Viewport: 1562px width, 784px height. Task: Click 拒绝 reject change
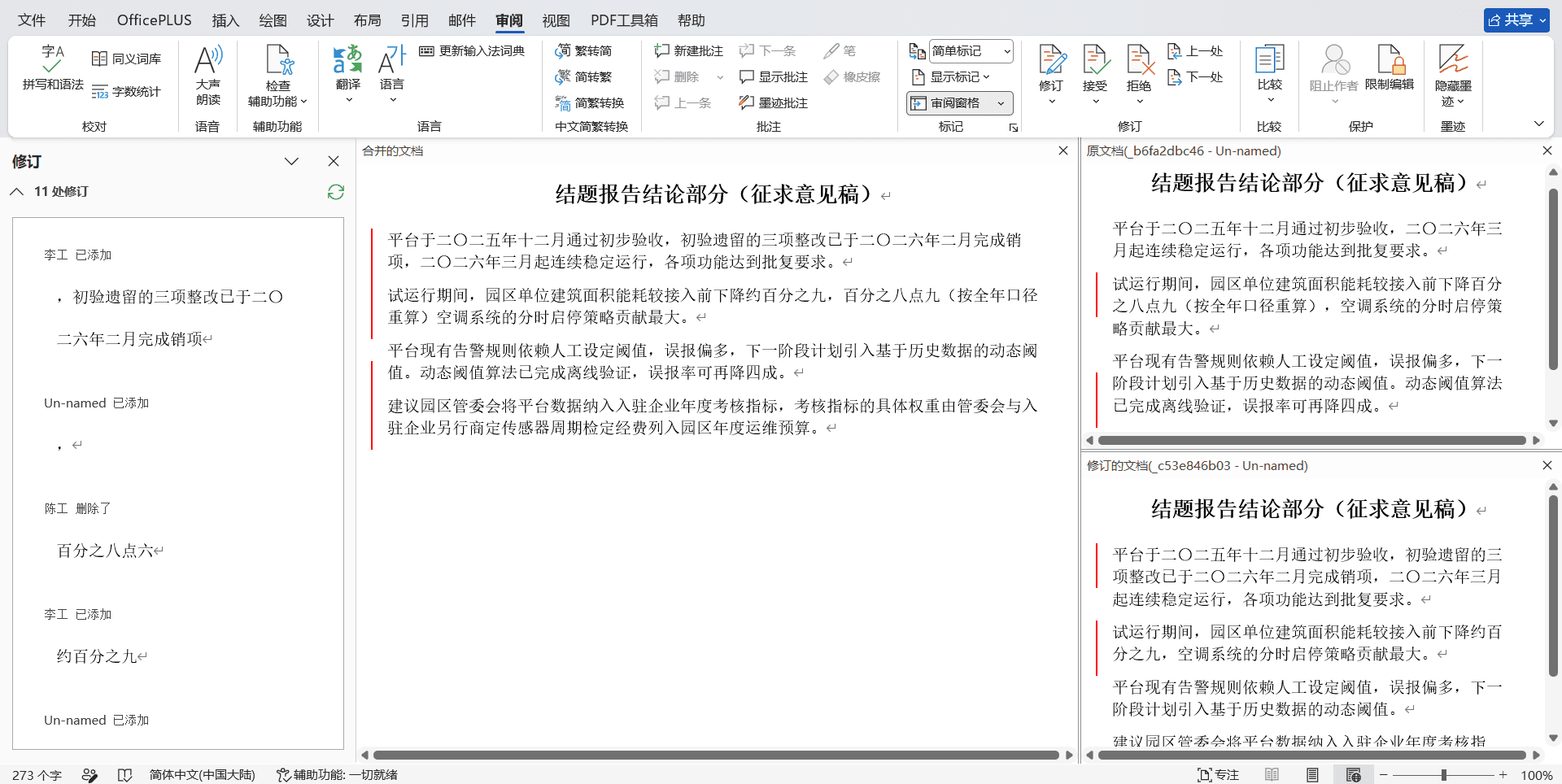(x=1139, y=68)
